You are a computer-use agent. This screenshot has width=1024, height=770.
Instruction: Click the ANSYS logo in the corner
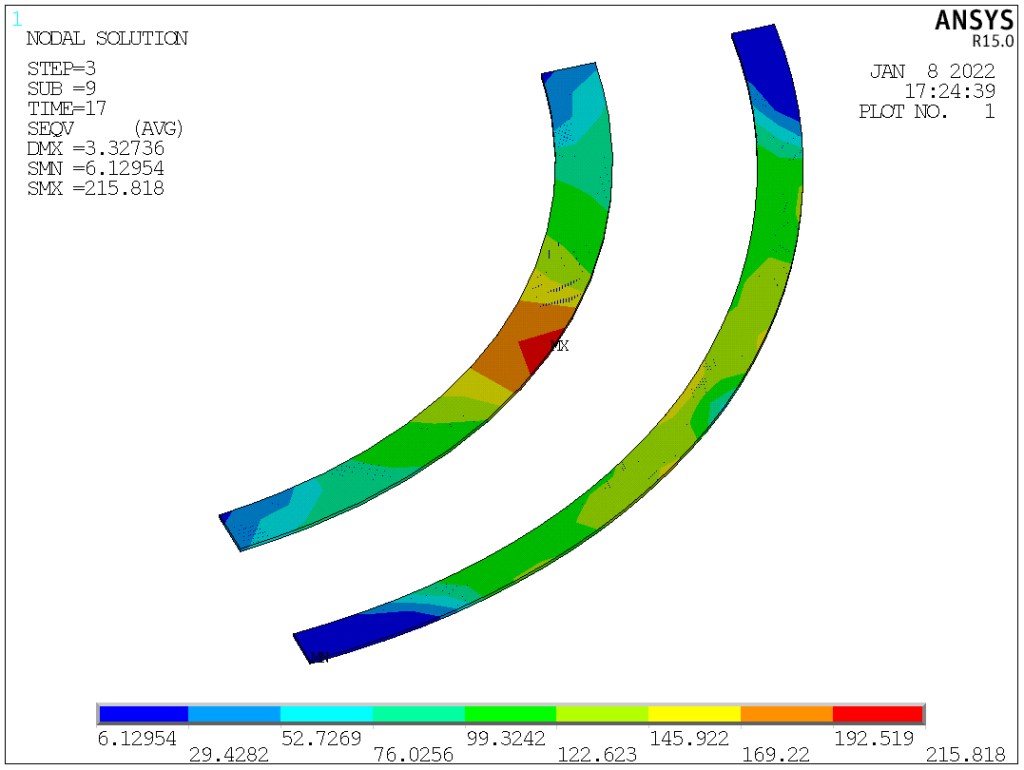[973, 21]
